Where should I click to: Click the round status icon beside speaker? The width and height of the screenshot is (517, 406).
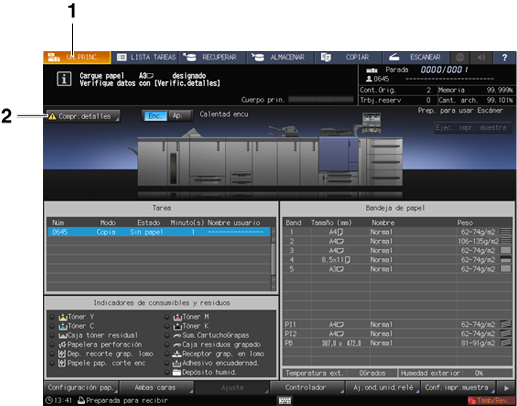[x=460, y=57]
